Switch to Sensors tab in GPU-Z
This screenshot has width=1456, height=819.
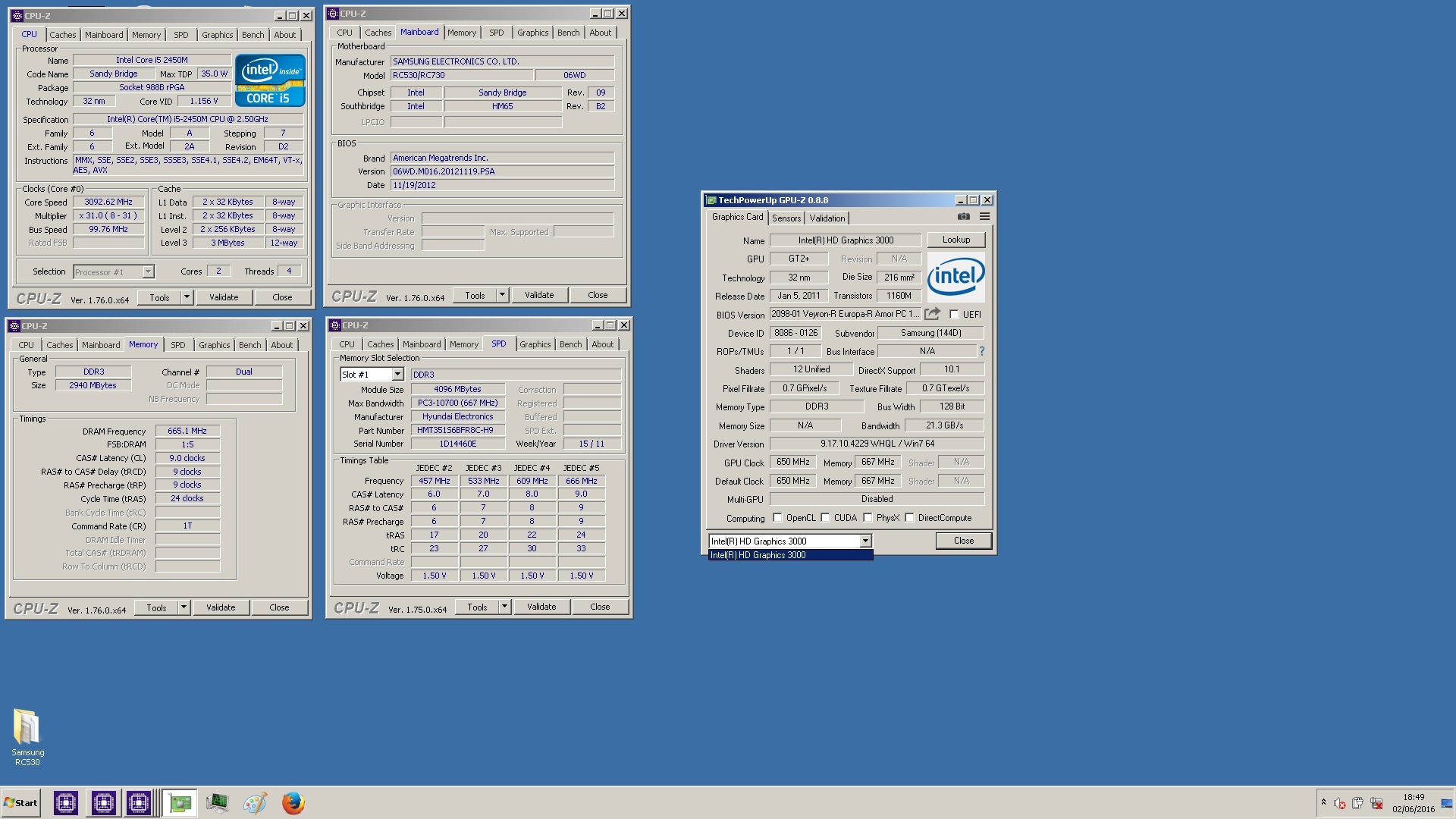tap(786, 218)
